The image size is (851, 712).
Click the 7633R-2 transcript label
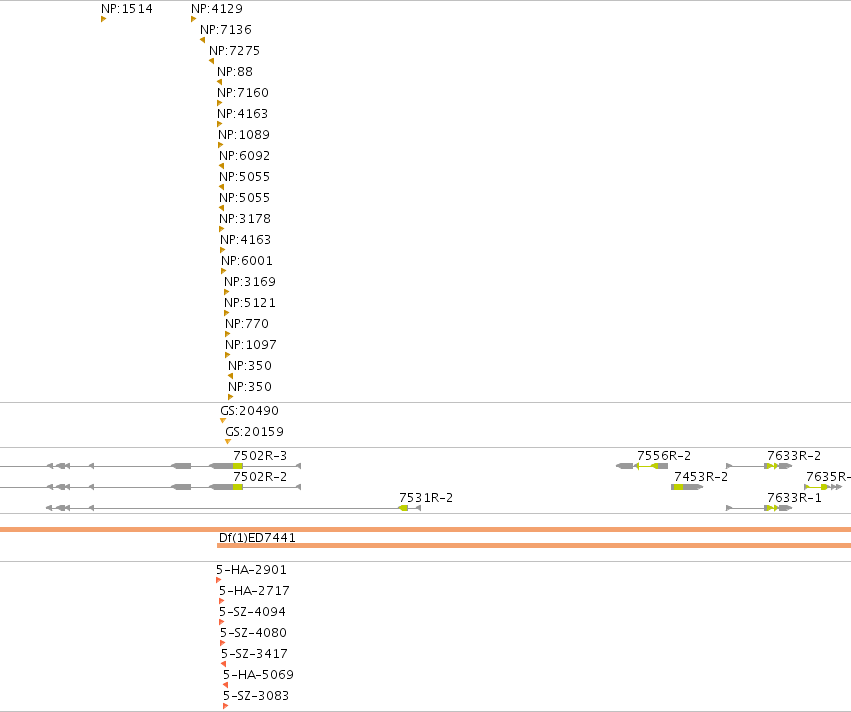coord(794,456)
